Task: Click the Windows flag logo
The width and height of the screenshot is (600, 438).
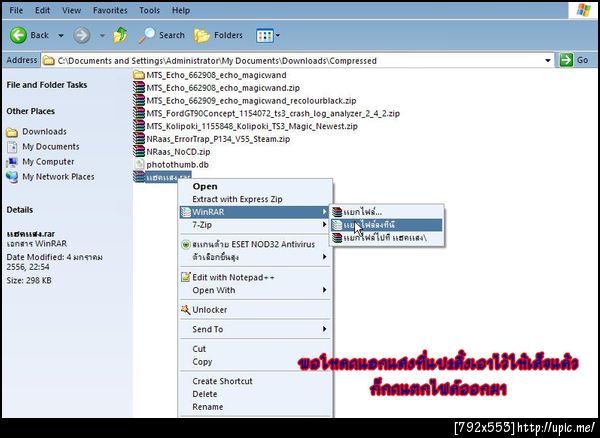Action: pos(584,10)
